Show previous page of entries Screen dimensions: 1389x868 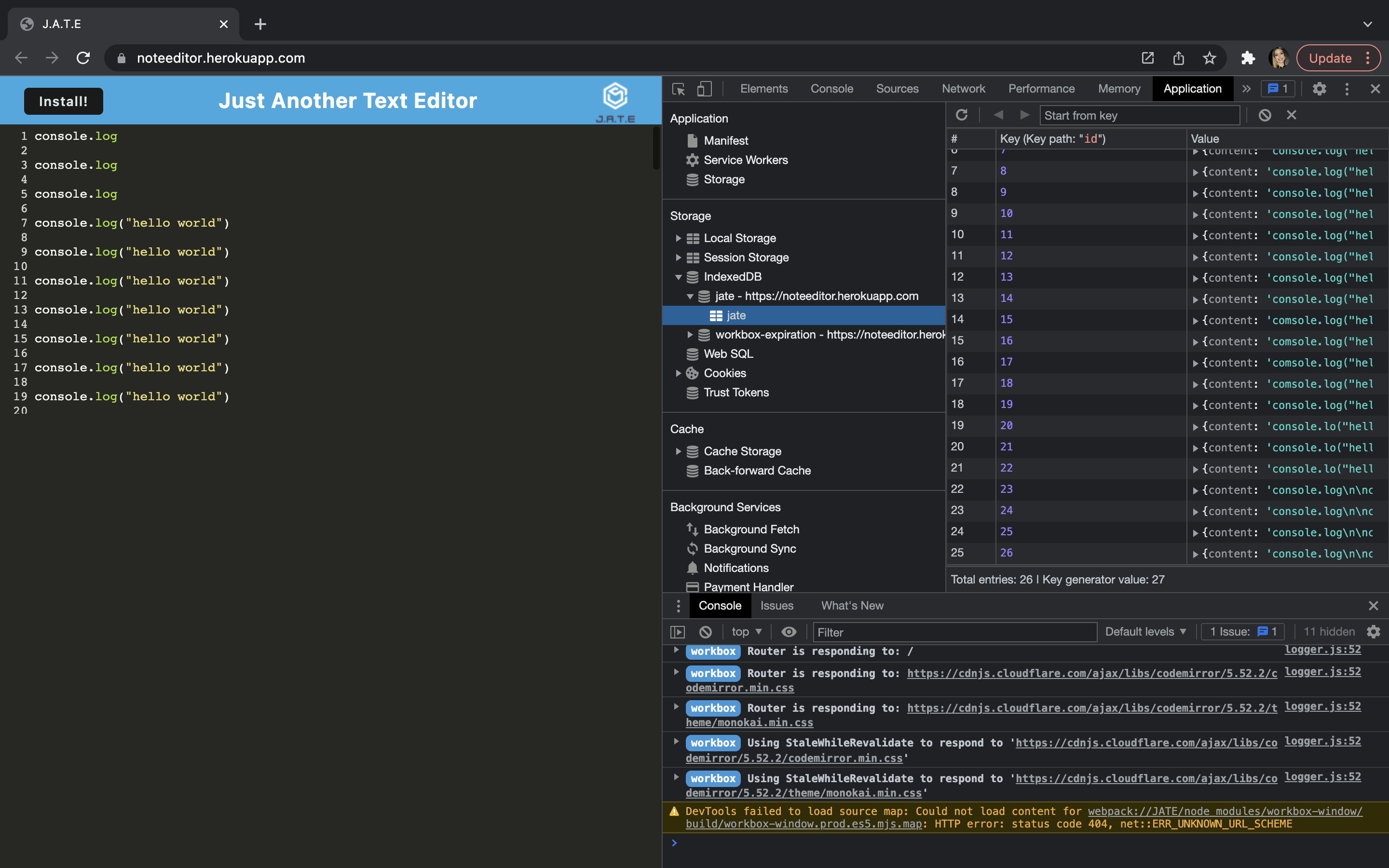(x=999, y=115)
